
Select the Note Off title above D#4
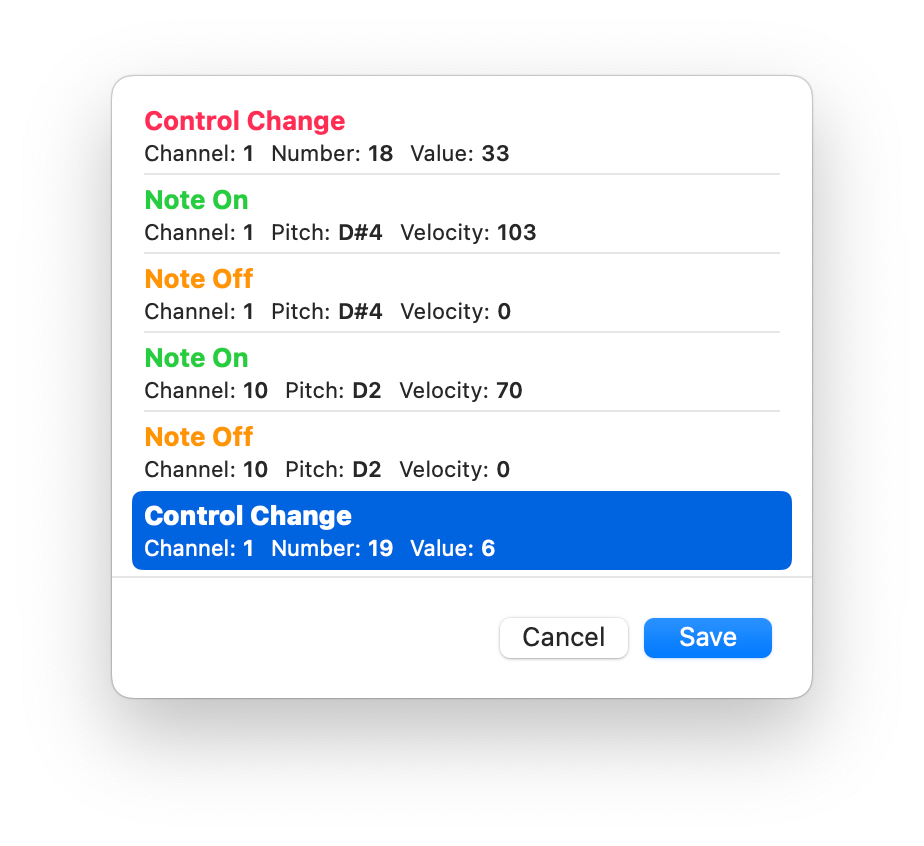click(x=198, y=278)
